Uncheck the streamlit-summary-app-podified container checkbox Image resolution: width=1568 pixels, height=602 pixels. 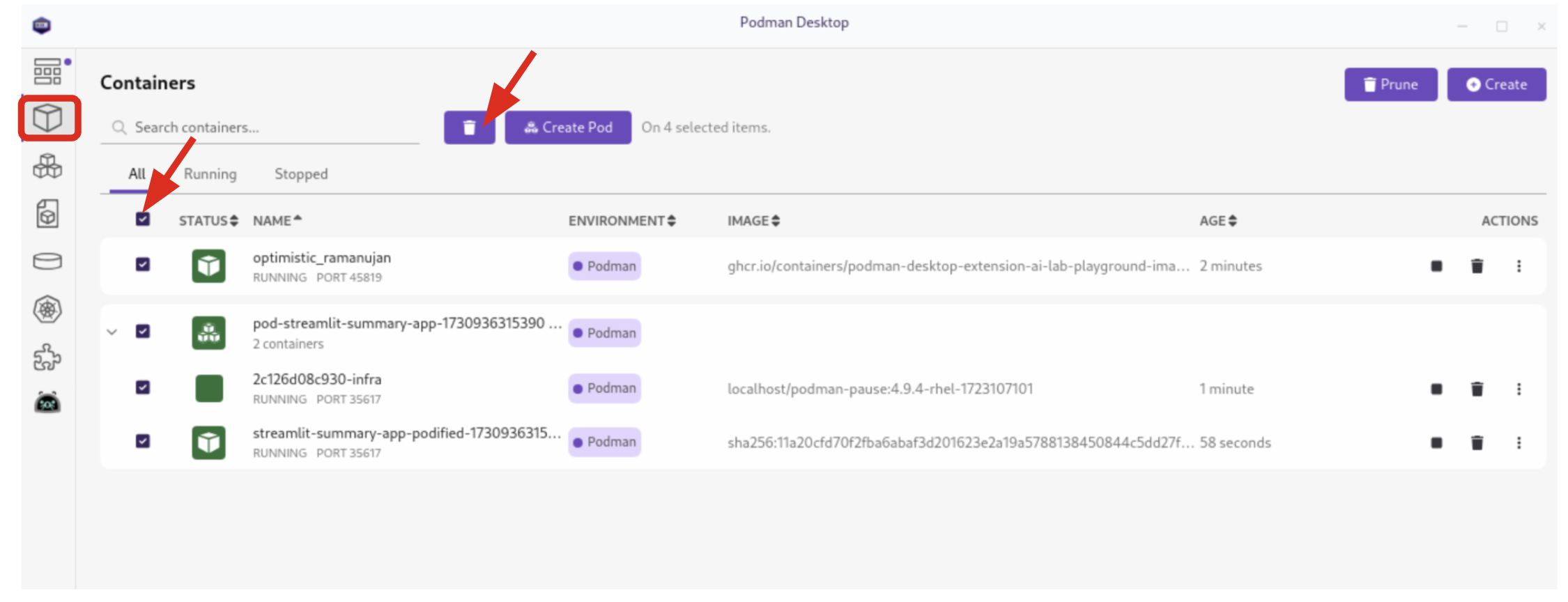point(143,442)
